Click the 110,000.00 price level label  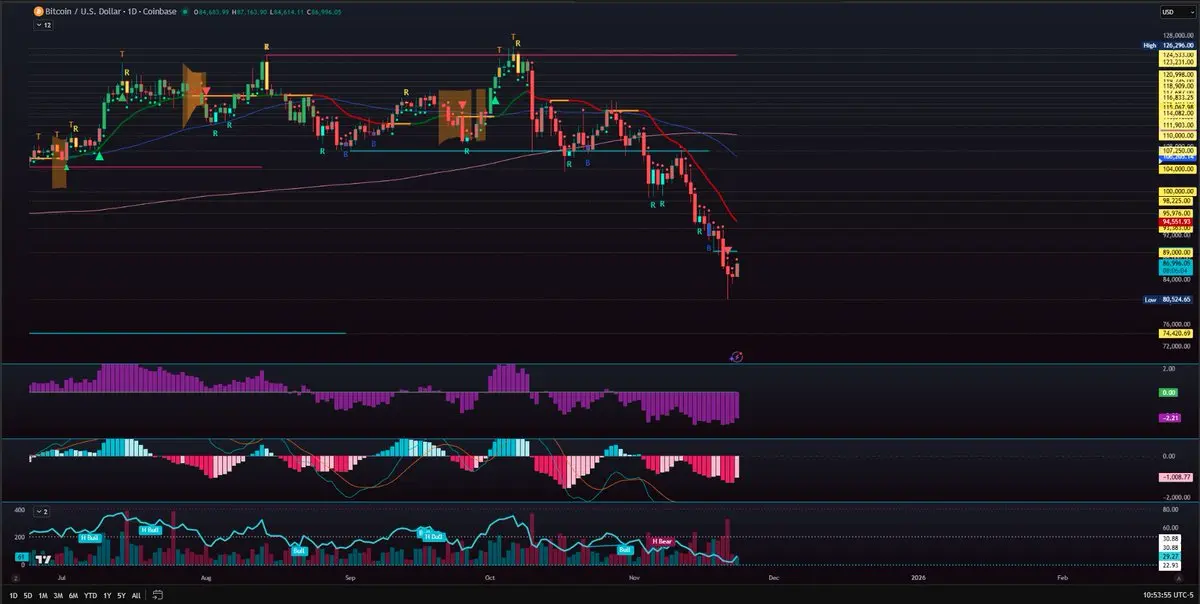pyautogui.click(x=1178, y=134)
